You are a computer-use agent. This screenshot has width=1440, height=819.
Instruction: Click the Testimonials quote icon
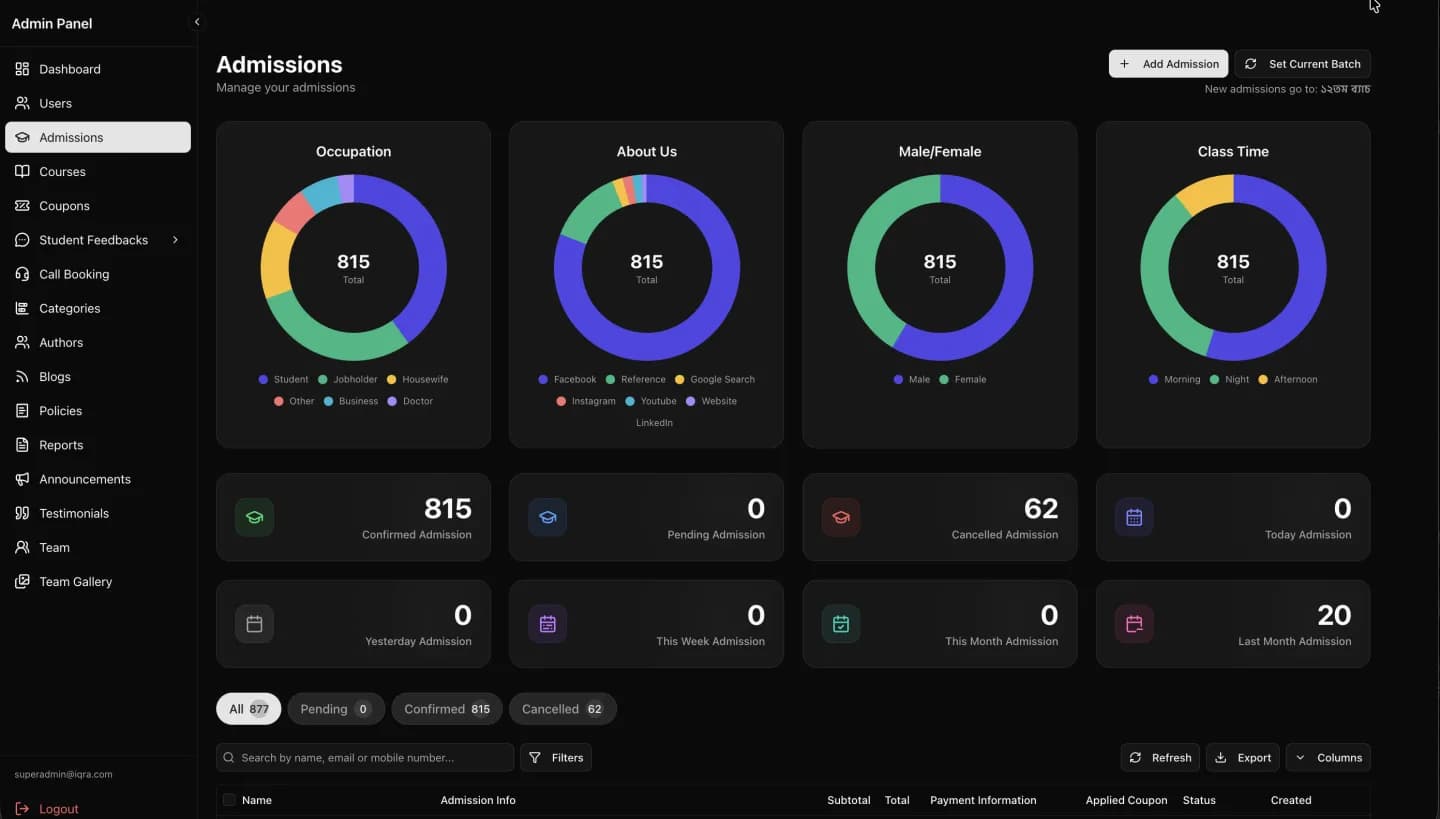pos(22,513)
